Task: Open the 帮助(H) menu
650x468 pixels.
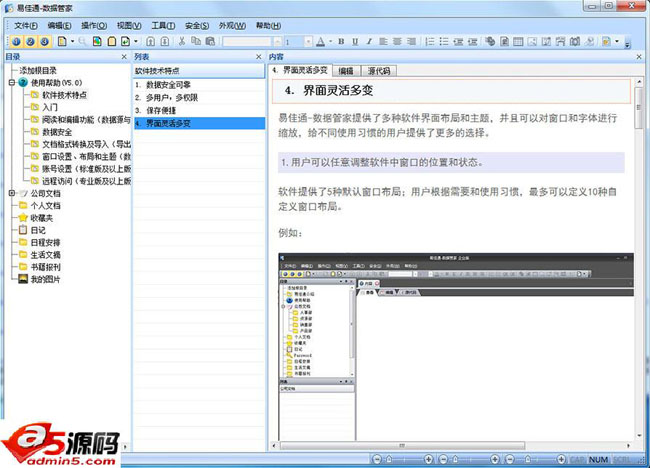Action: [268, 26]
